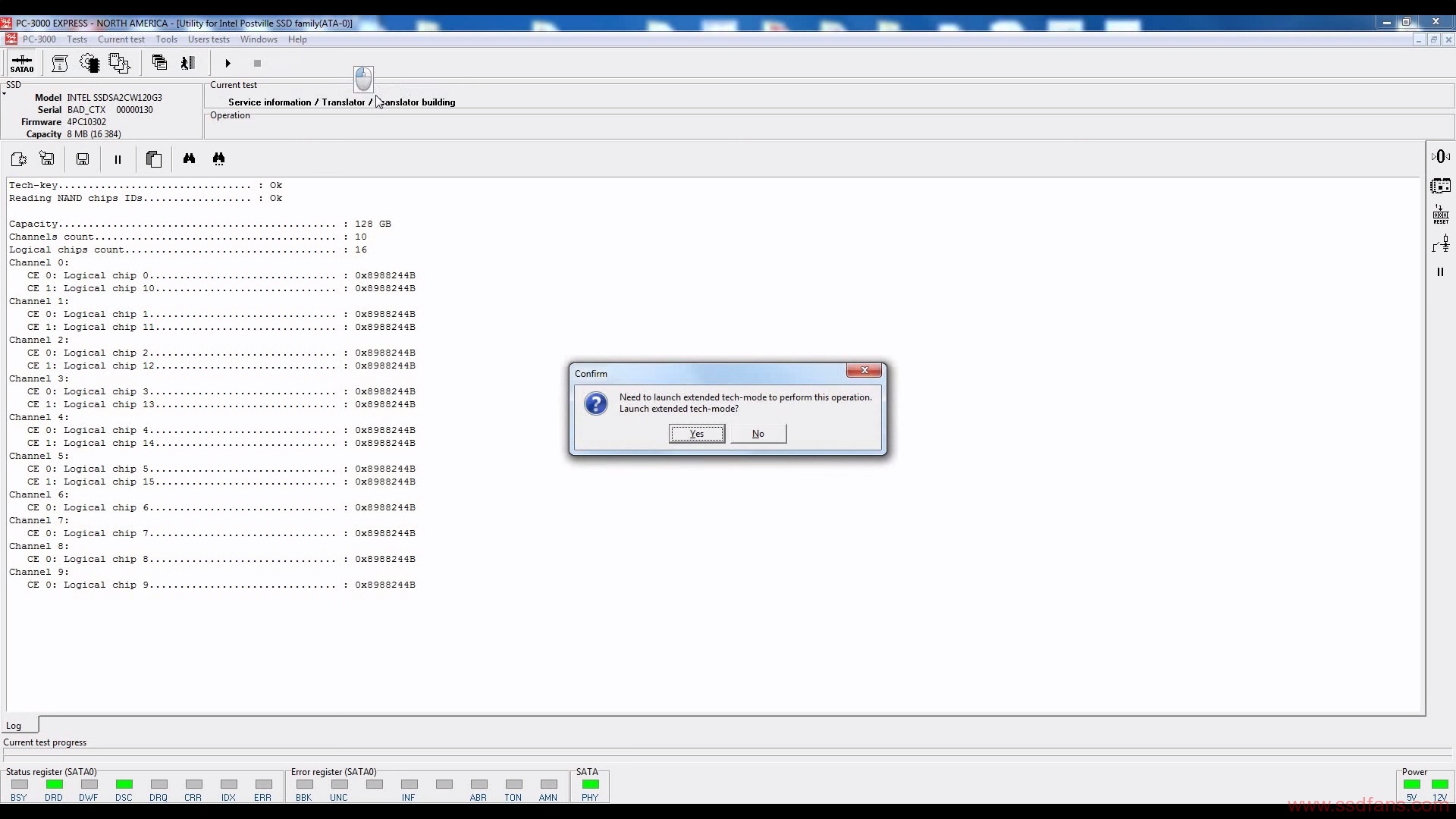Screen dimensions: 1456x819
Task: Click the firmware value 4PC10302
Action: 86,122
